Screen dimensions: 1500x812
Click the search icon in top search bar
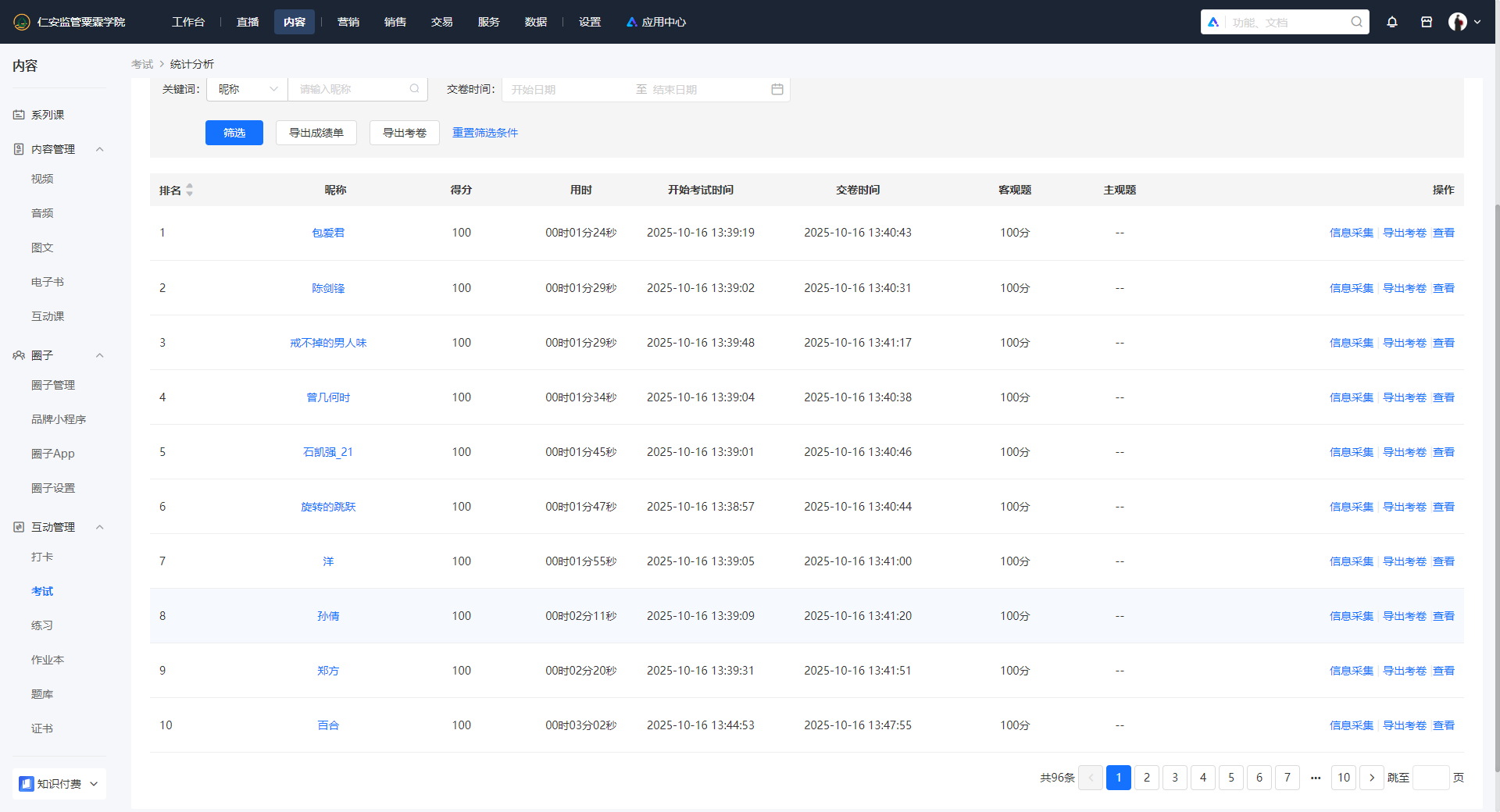click(x=1357, y=22)
